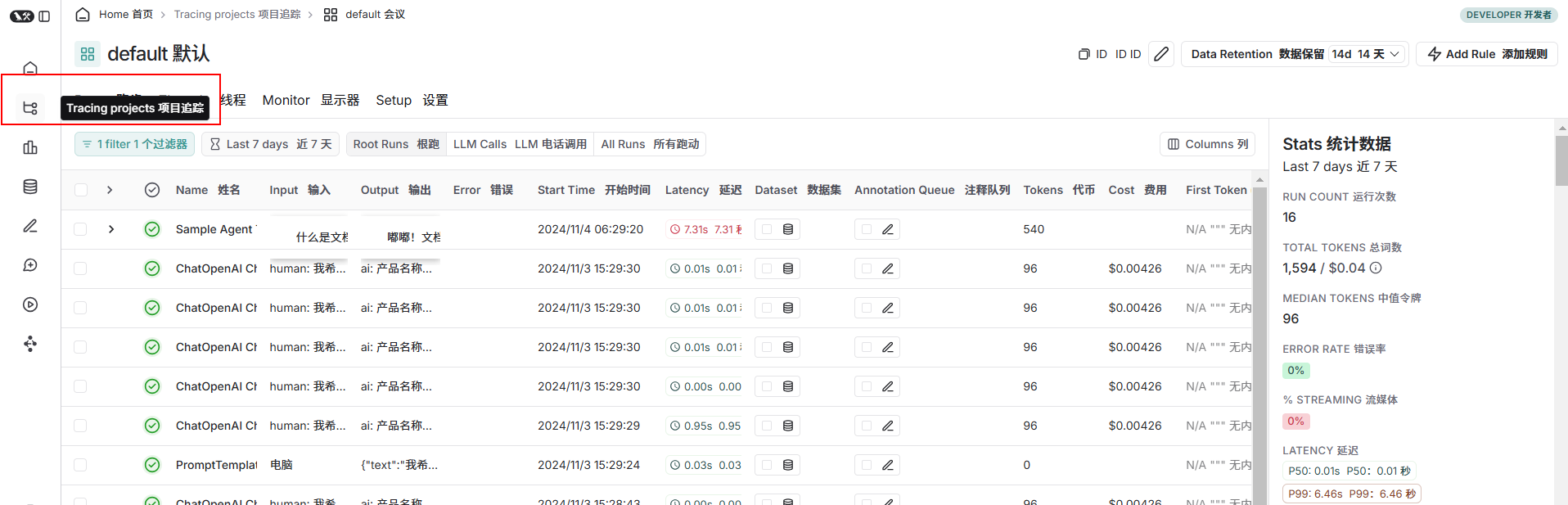Click the 0.95s latency badge

pyautogui.click(x=705, y=426)
